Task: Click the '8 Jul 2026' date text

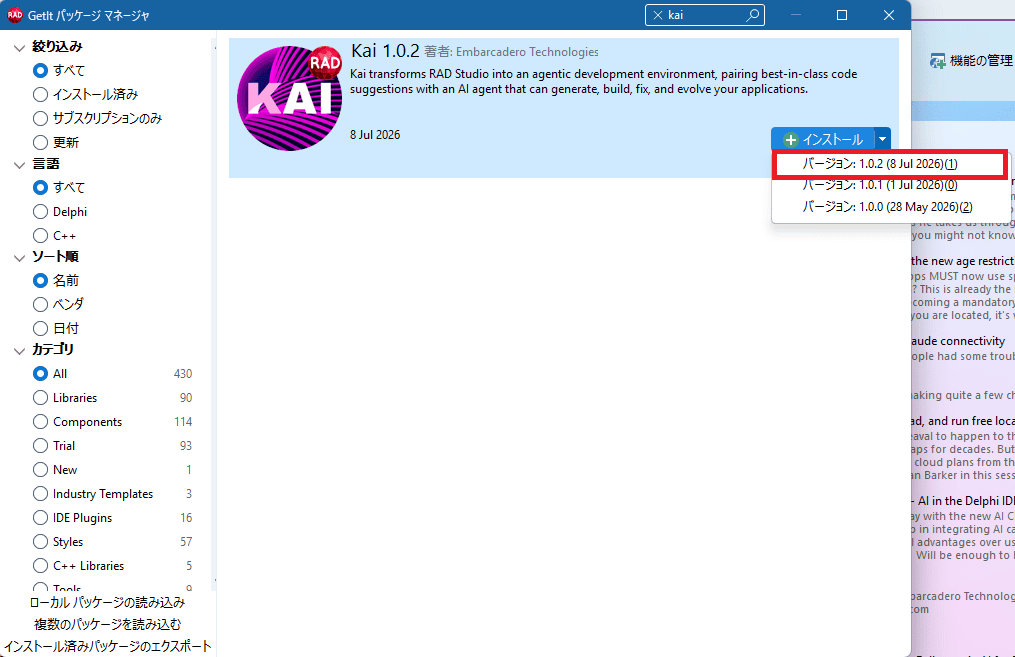Action: (375, 135)
